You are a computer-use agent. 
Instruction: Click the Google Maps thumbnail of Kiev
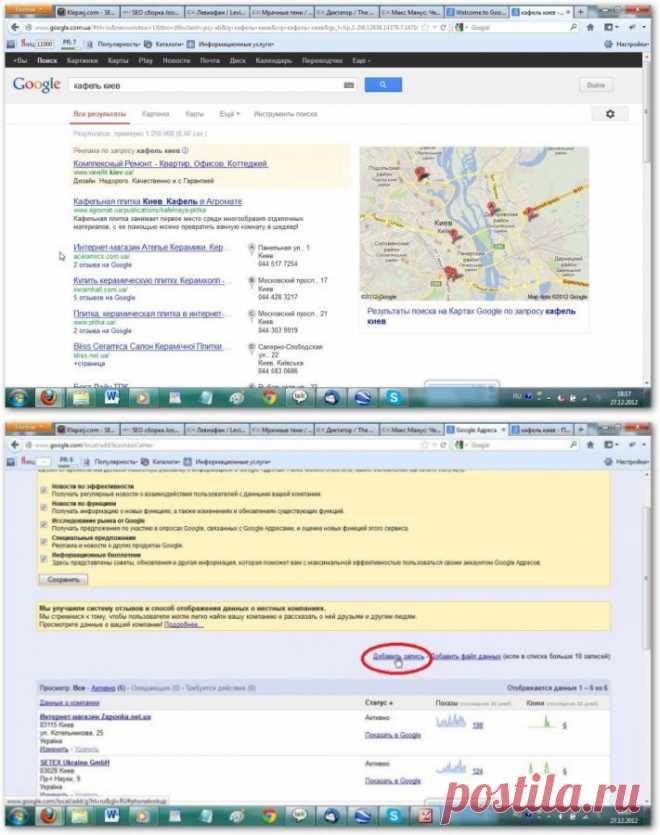pos(474,223)
